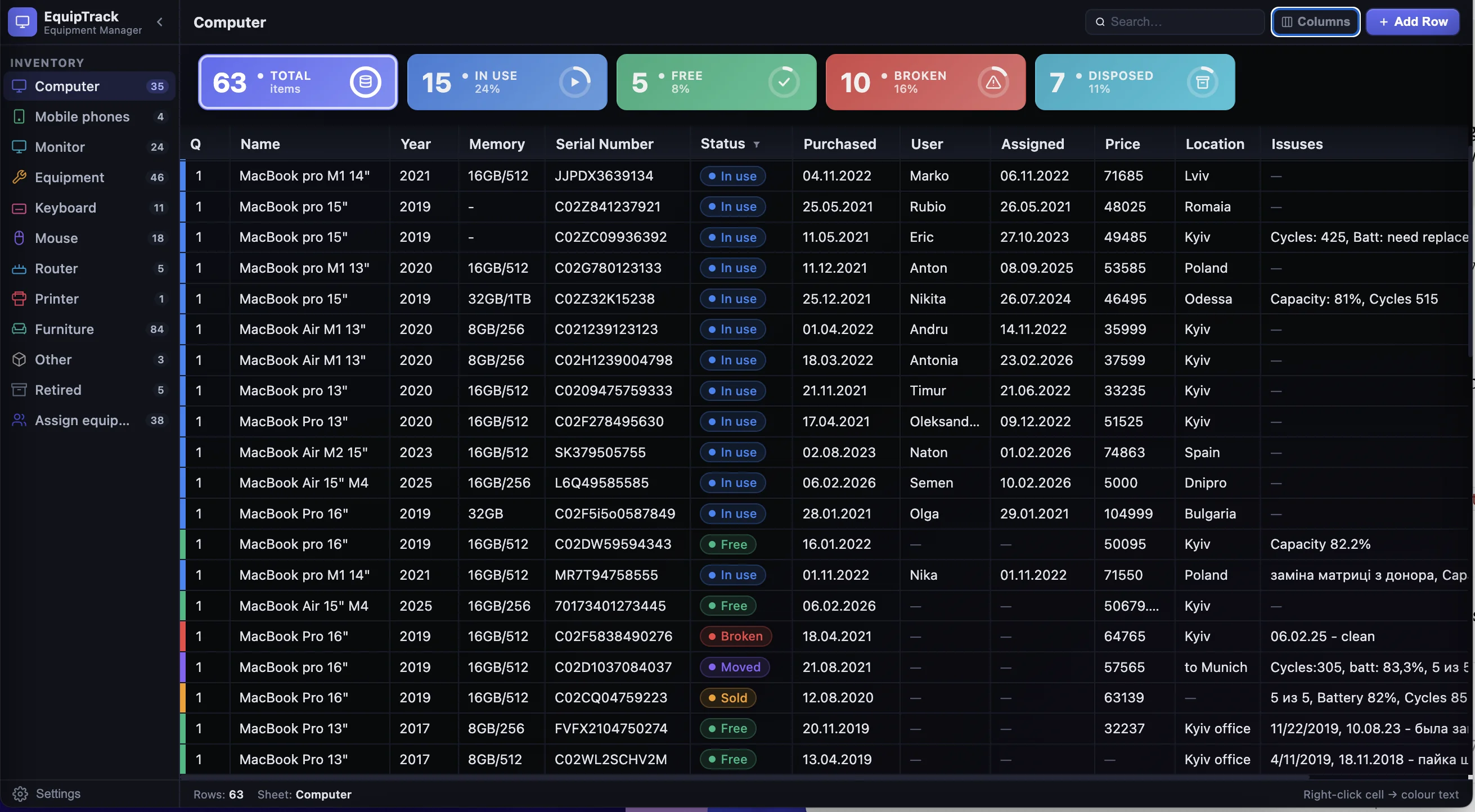Click the Furniture category icon

[19, 329]
